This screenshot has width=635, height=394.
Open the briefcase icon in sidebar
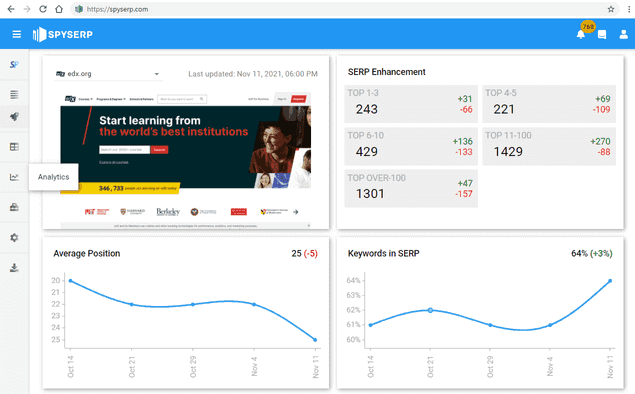[14, 207]
